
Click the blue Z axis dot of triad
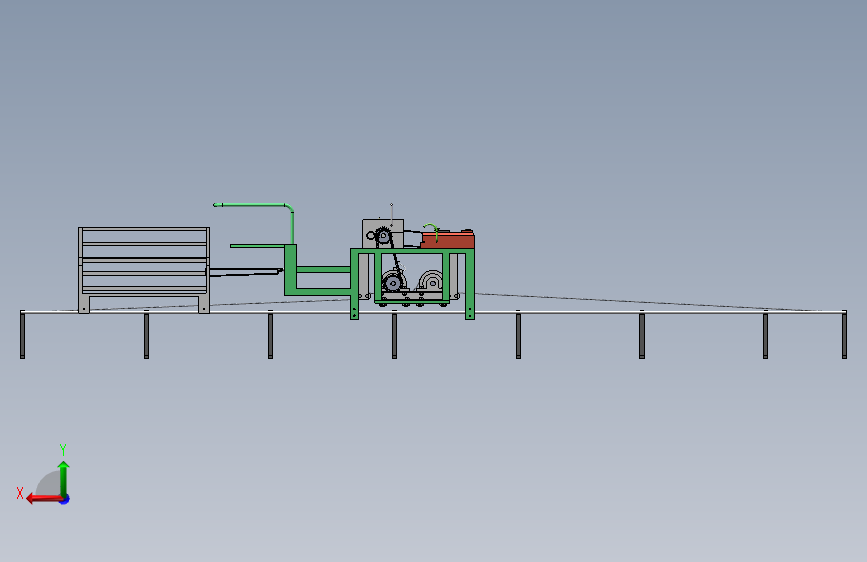click(65, 500)
